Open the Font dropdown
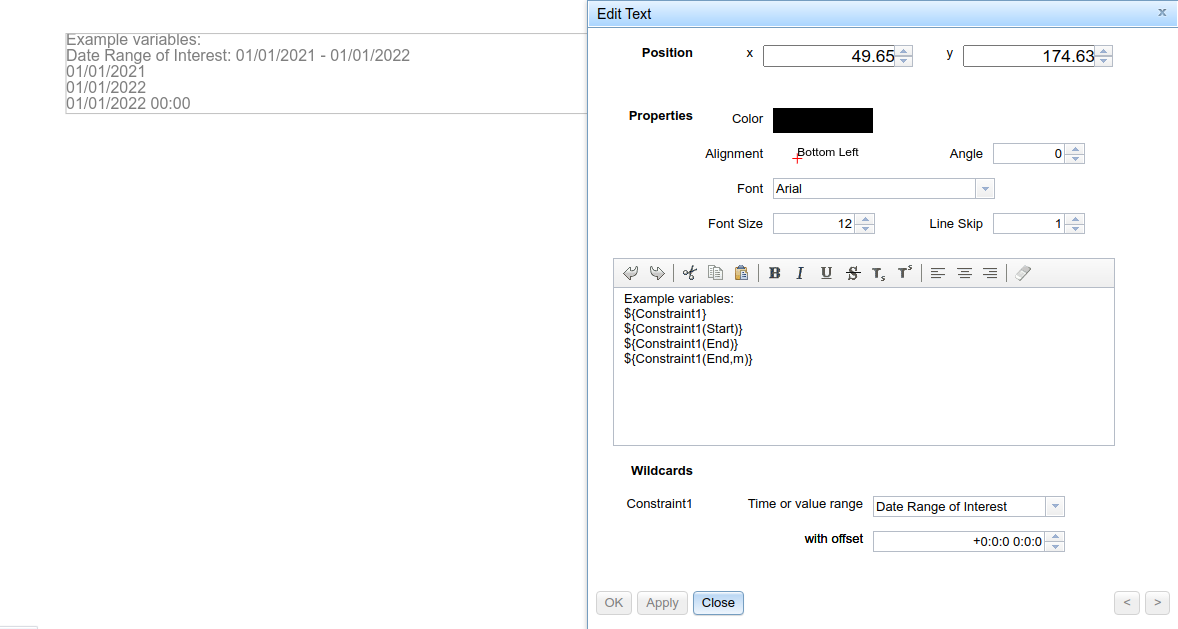The image size is (1178, 629). 985,188
